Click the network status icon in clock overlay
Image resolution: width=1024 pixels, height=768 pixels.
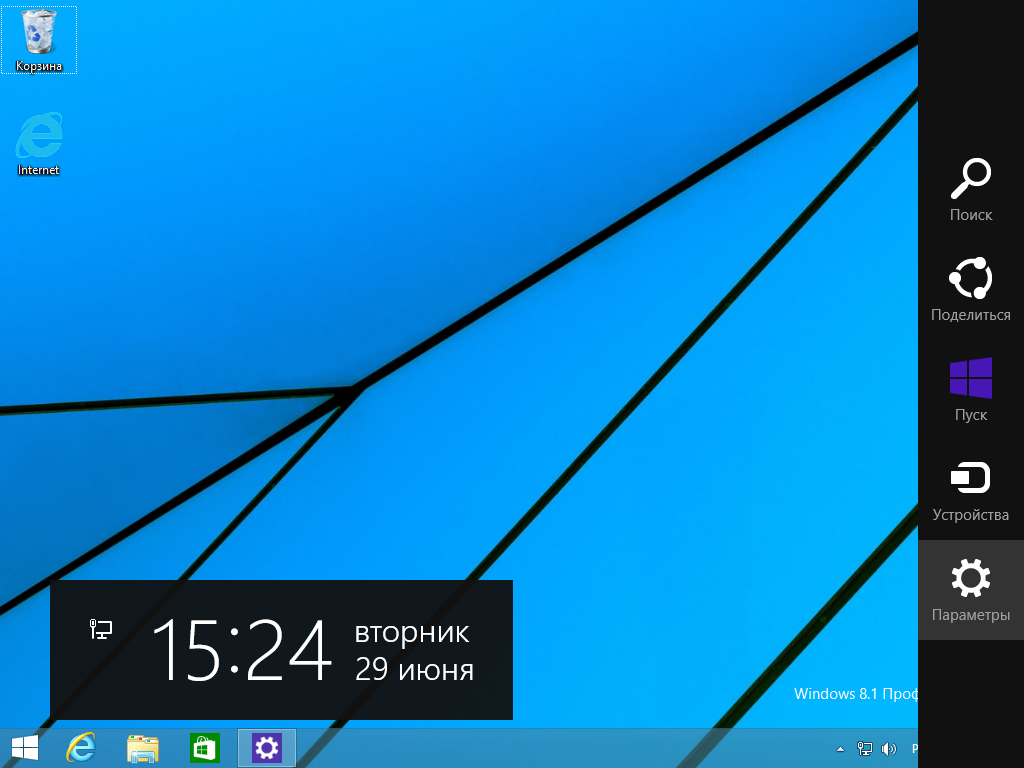pyautogui.click(x=101, y=629)
